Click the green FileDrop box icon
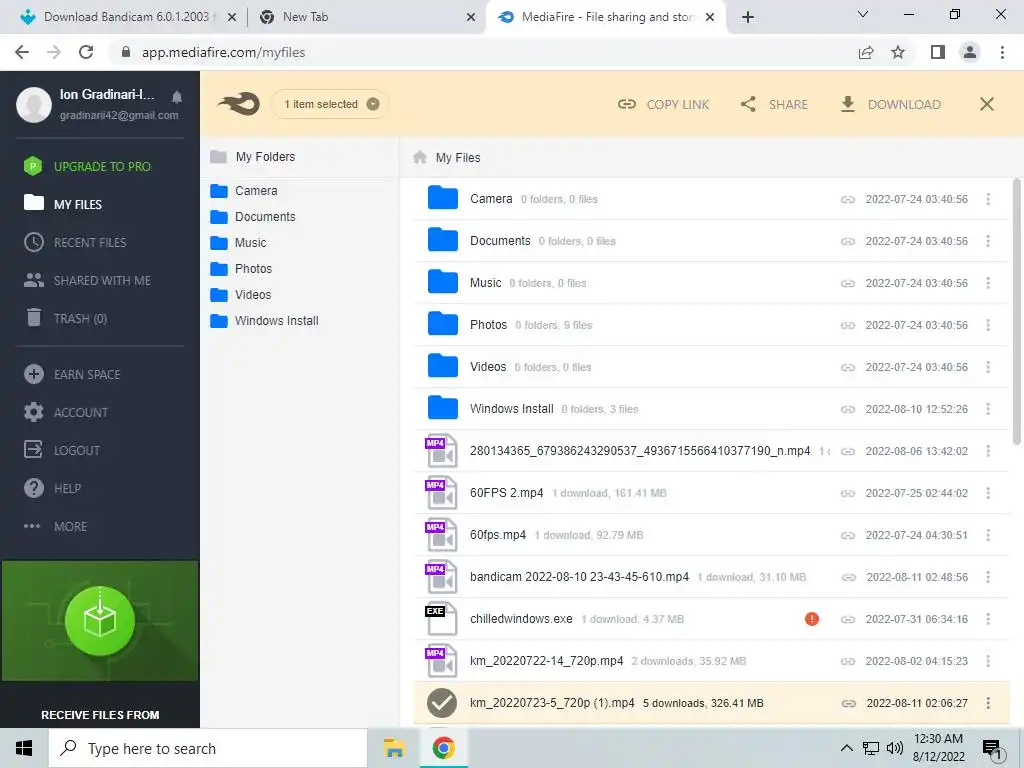 (100, 620)
